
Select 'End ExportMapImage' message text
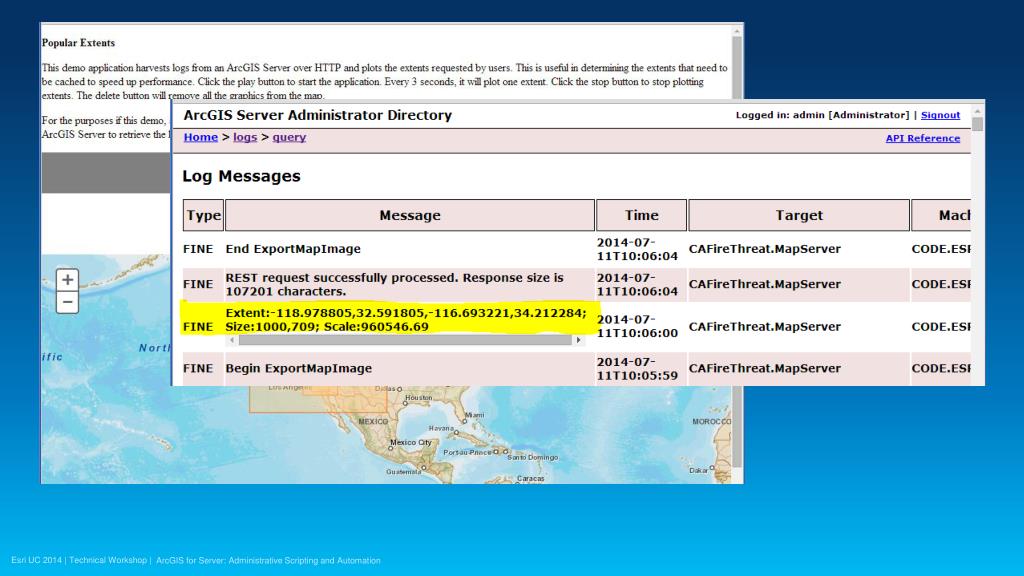coord(293,249)
